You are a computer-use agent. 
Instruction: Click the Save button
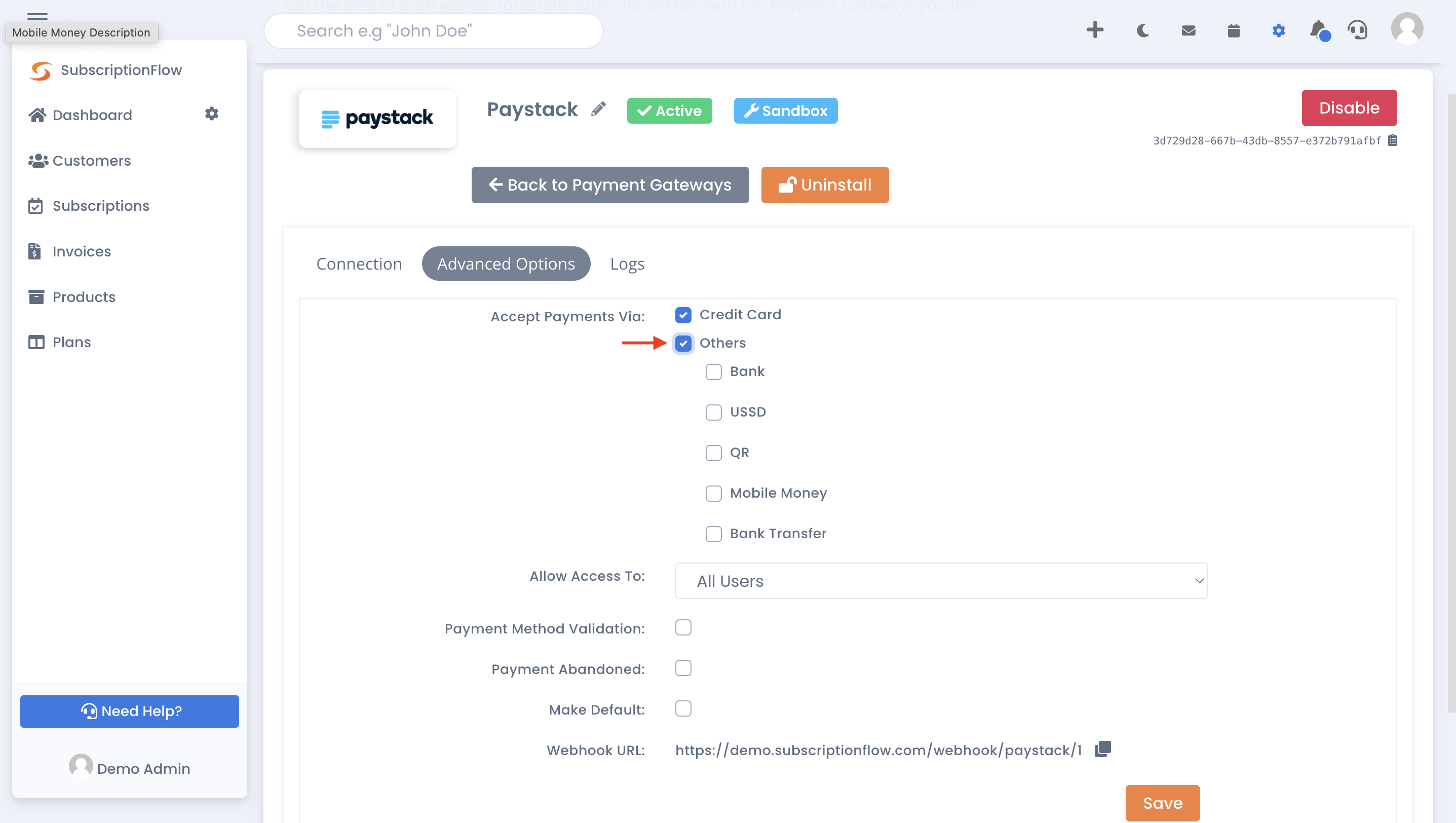pyautogui.click(x=1162, y=803)
